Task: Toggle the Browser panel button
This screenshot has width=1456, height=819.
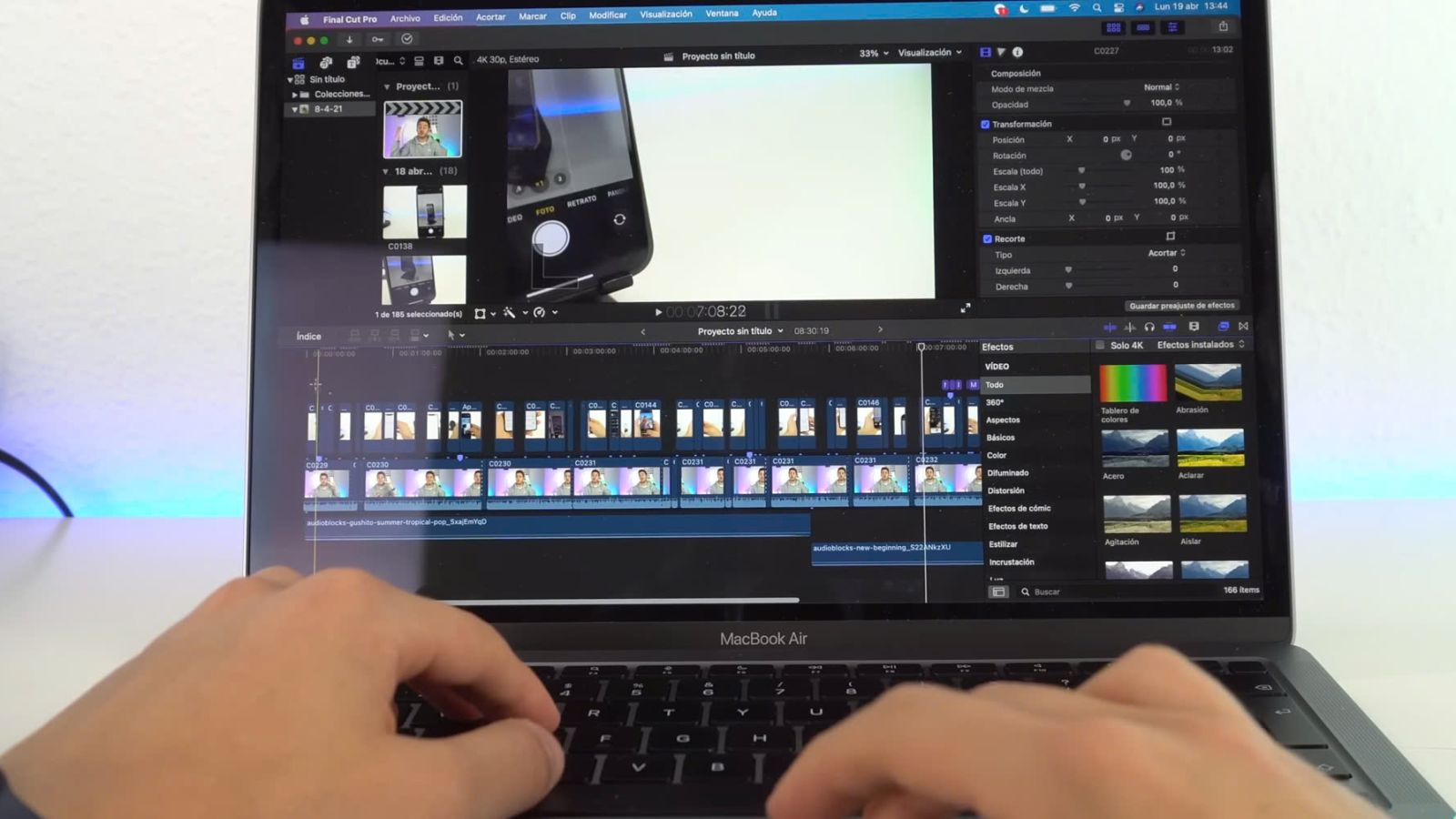Action: click(1113, 28)
